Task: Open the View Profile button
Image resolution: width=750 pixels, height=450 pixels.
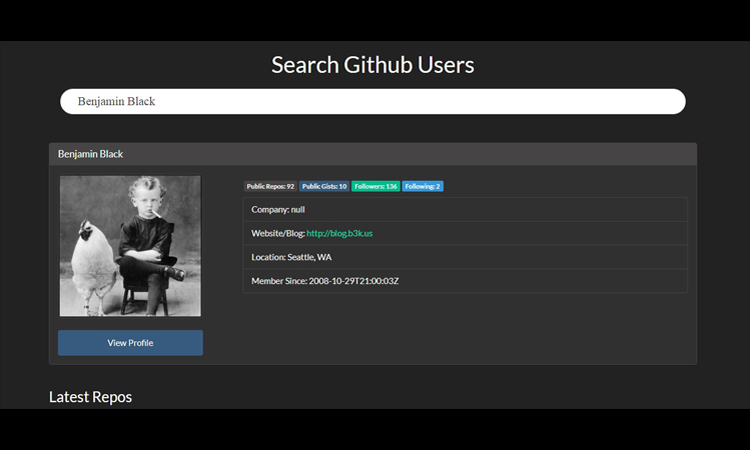Action: click(130, 343)
